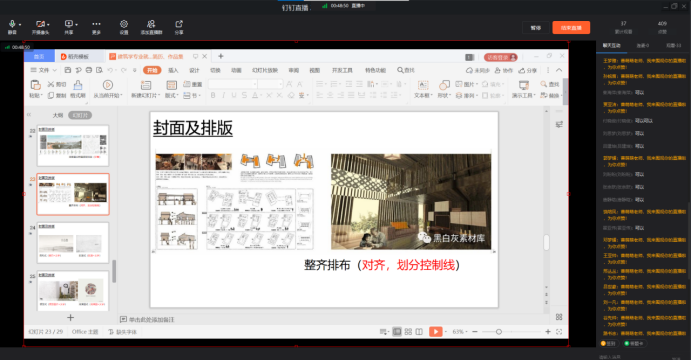Click the Save icon in quick toolbar
The image size is (691, 361).
point(68,70)
